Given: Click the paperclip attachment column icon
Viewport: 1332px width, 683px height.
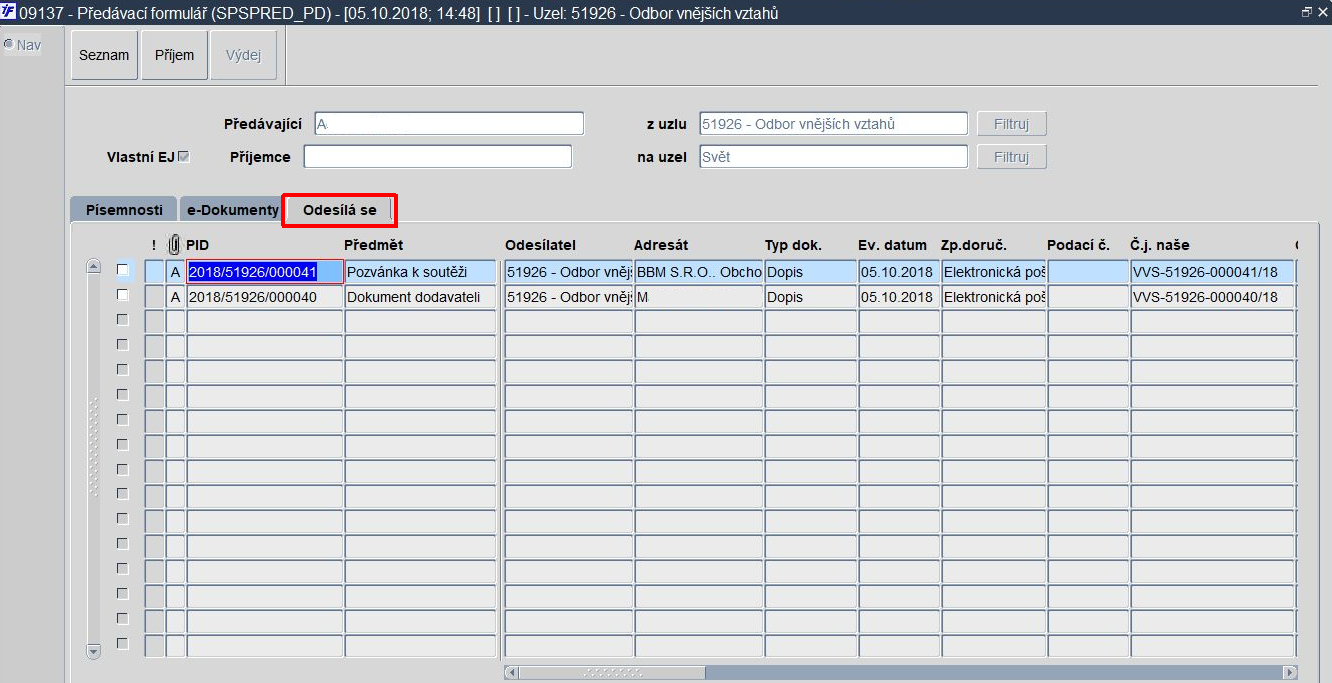Looking at the screenshot, I should point(175,244).
